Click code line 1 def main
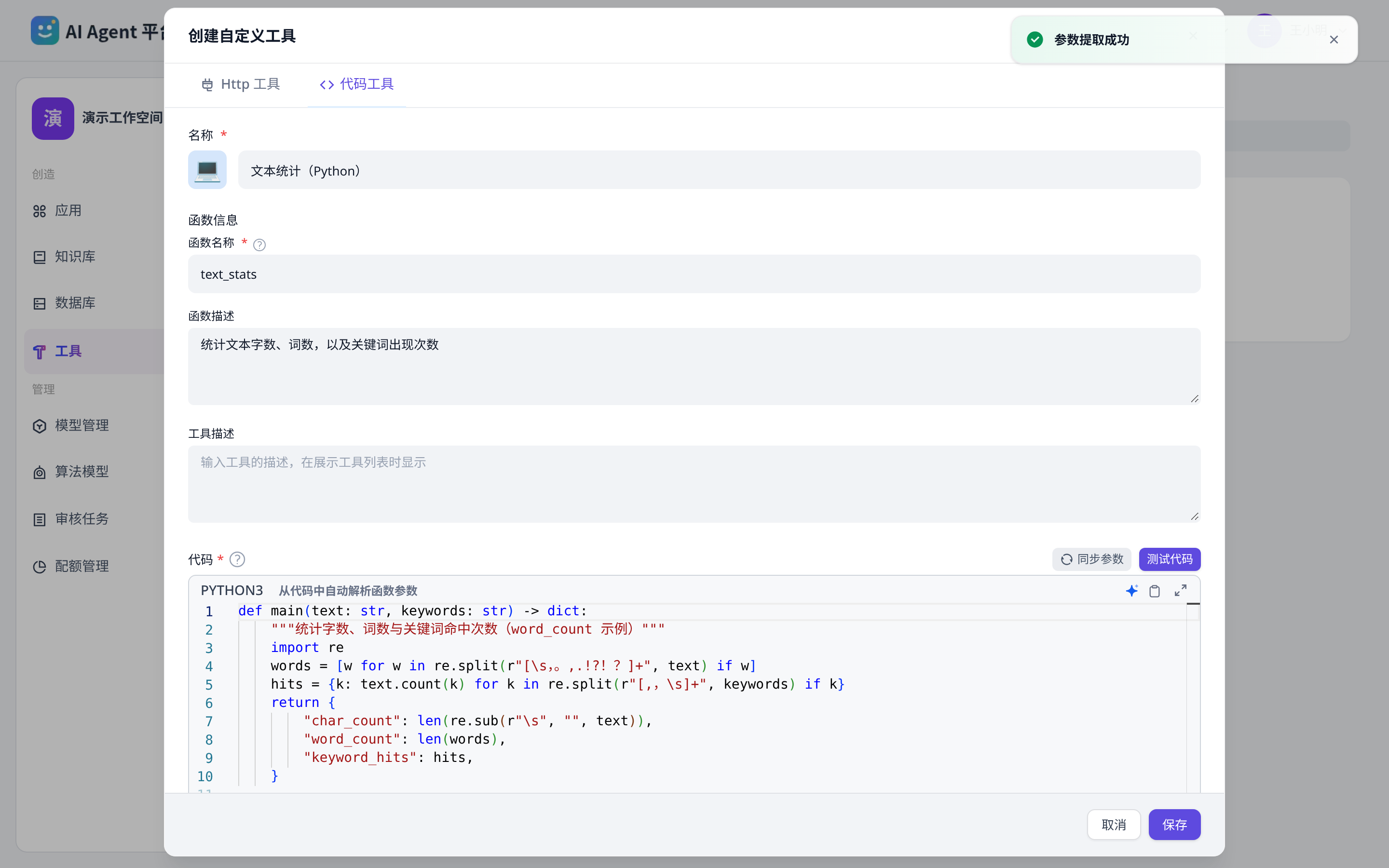 click(x=413, y=611)
